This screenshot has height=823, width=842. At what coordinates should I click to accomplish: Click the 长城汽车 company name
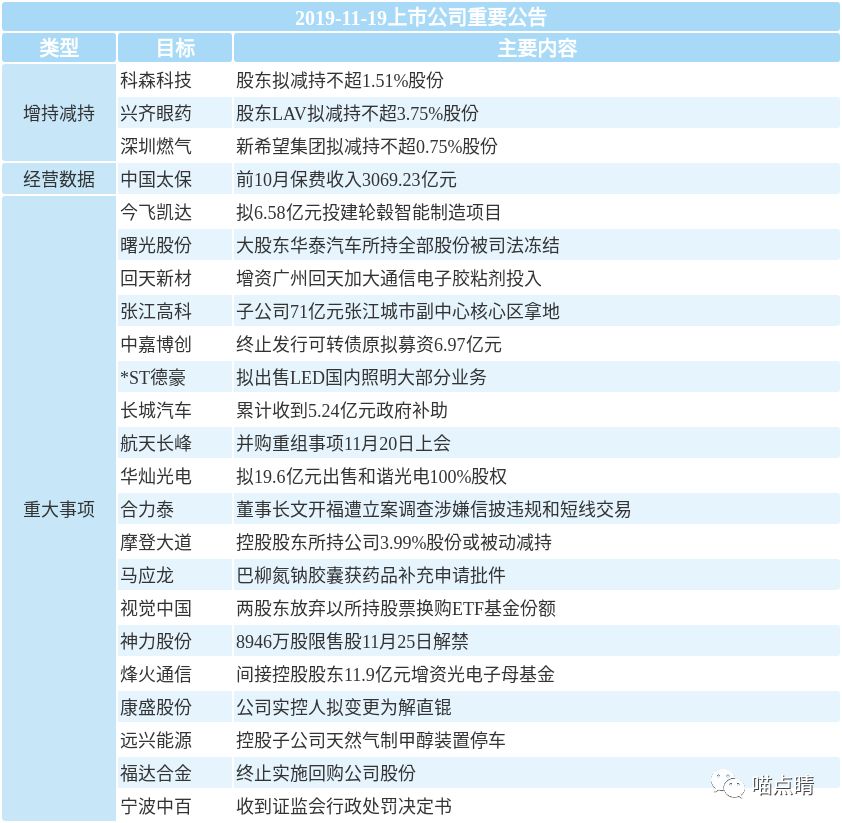pos(156,410)
